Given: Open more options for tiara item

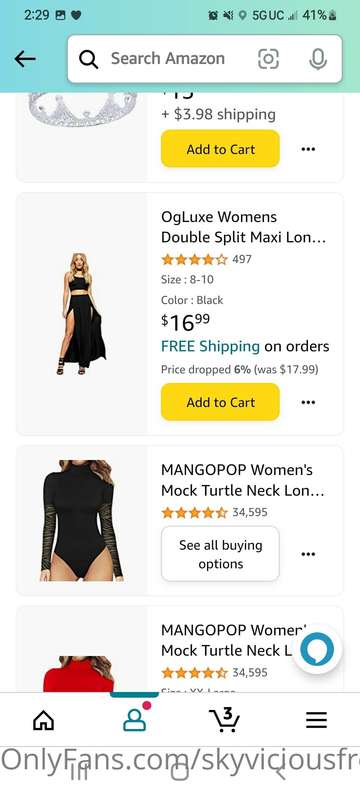Looking at the screenshot, I should coord(308,149).
